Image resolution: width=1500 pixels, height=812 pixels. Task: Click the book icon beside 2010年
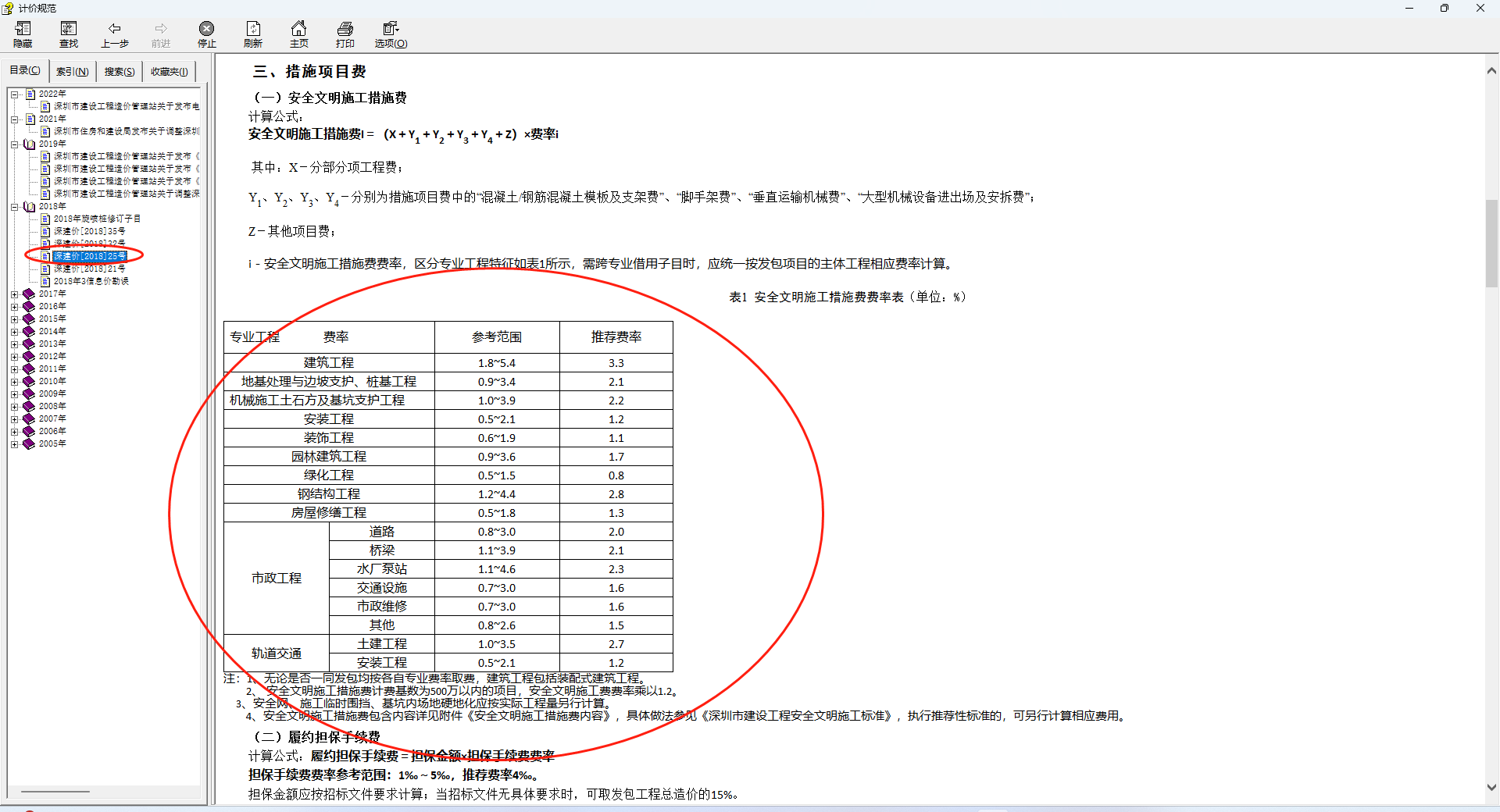pos(29,382)
